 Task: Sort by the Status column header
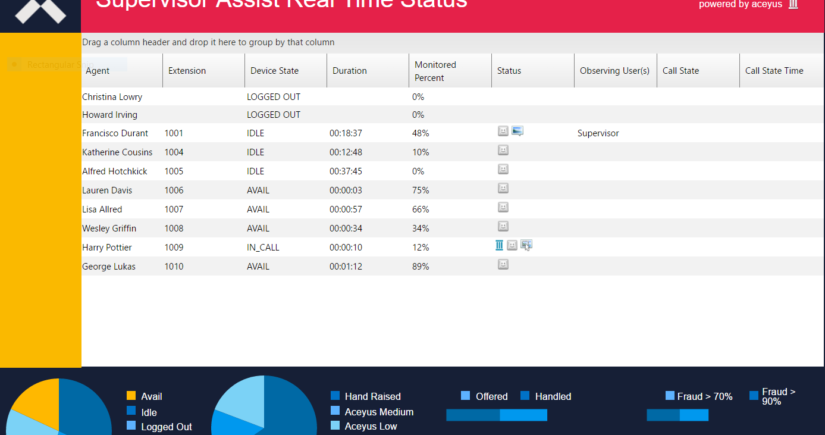click(x=533, y=70)
